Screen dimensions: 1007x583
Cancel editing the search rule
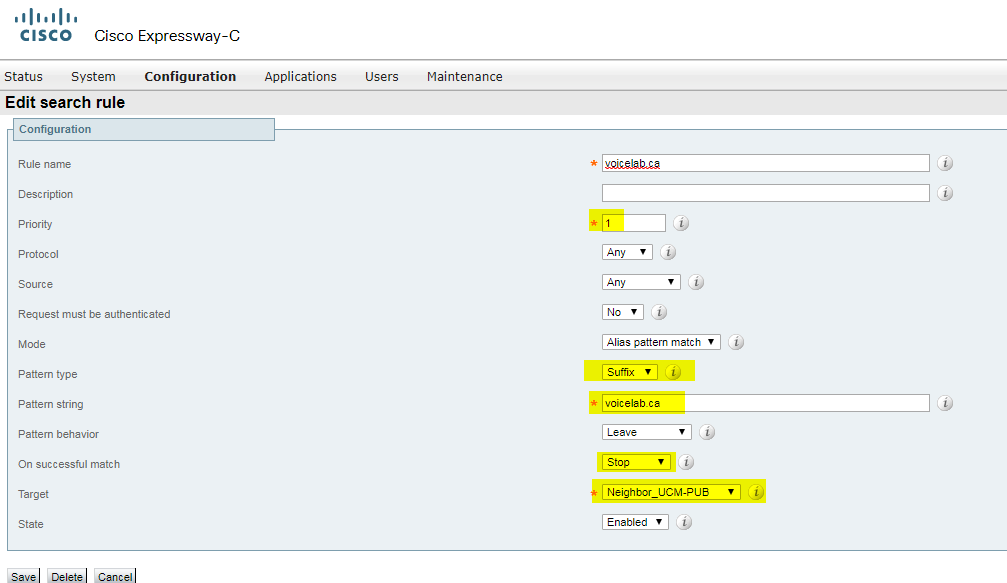(x=115, y=576)
